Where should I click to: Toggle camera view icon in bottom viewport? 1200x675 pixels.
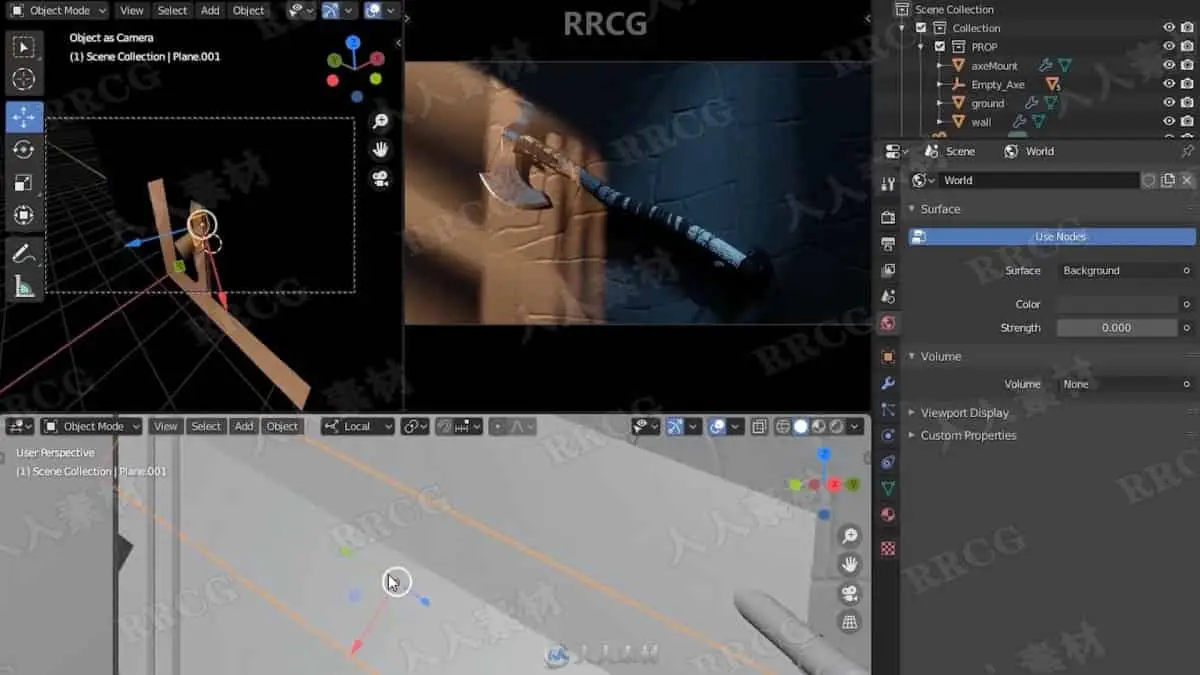point(850,594)
